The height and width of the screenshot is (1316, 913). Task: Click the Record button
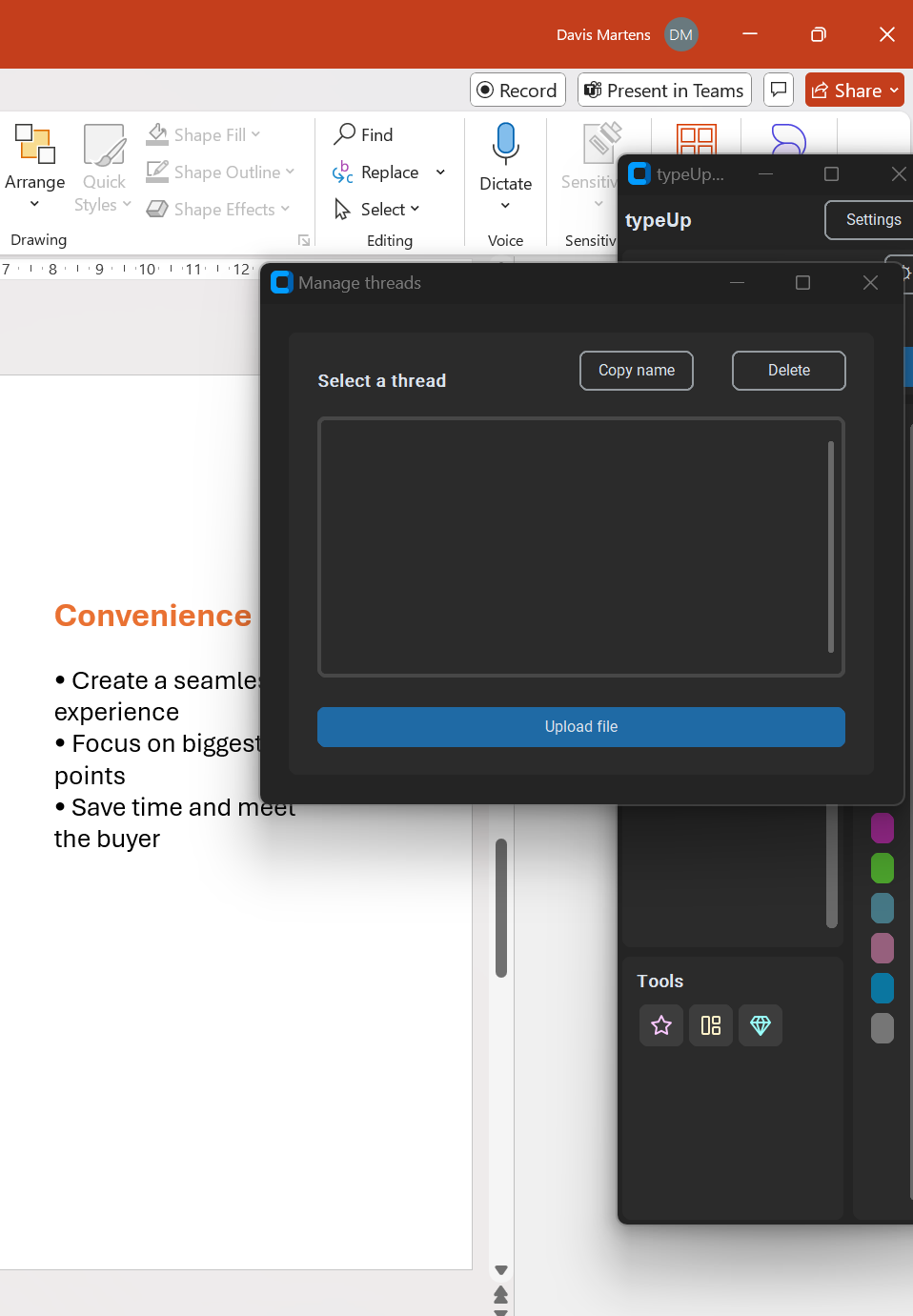point(517,90)
